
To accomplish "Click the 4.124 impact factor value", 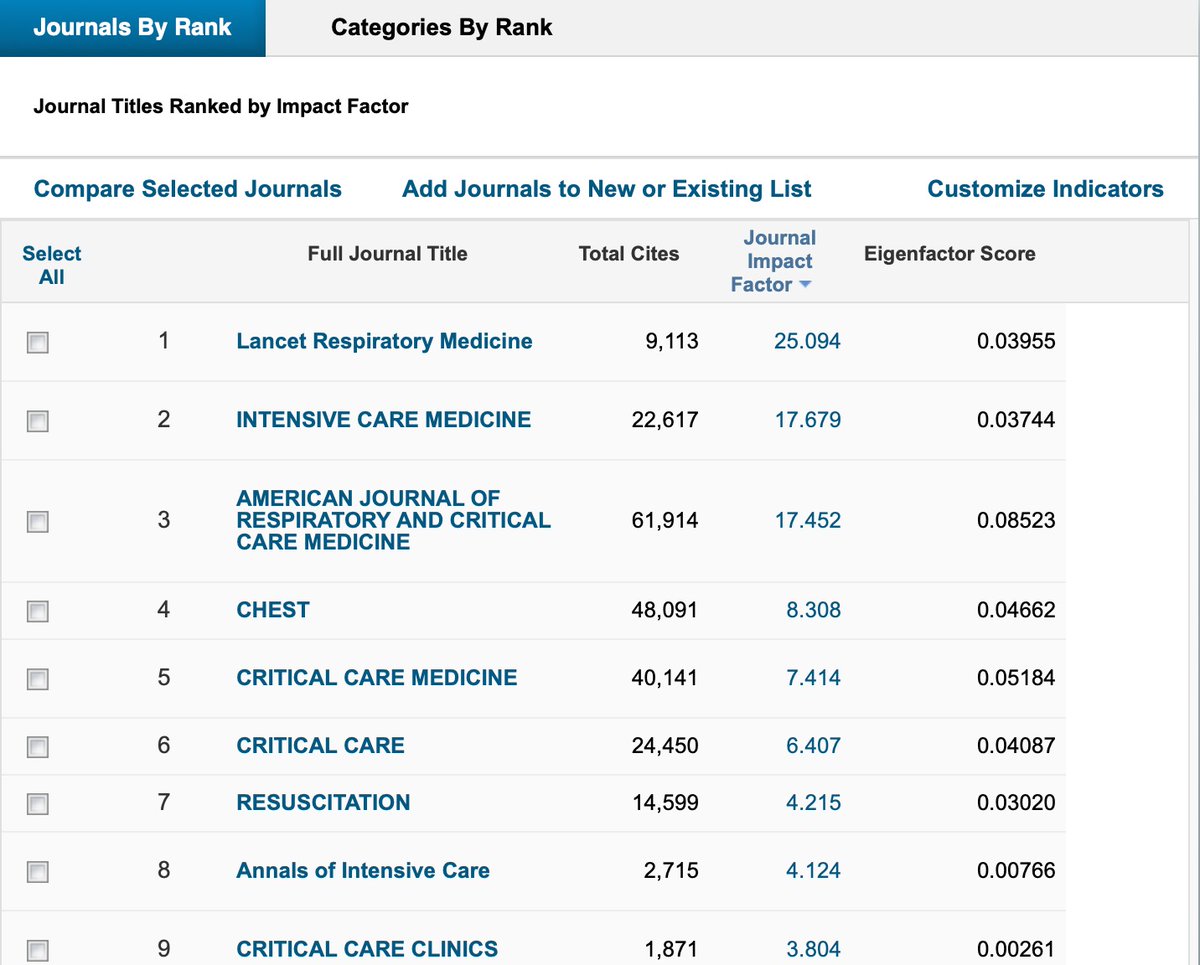I will tap(813, 870).
